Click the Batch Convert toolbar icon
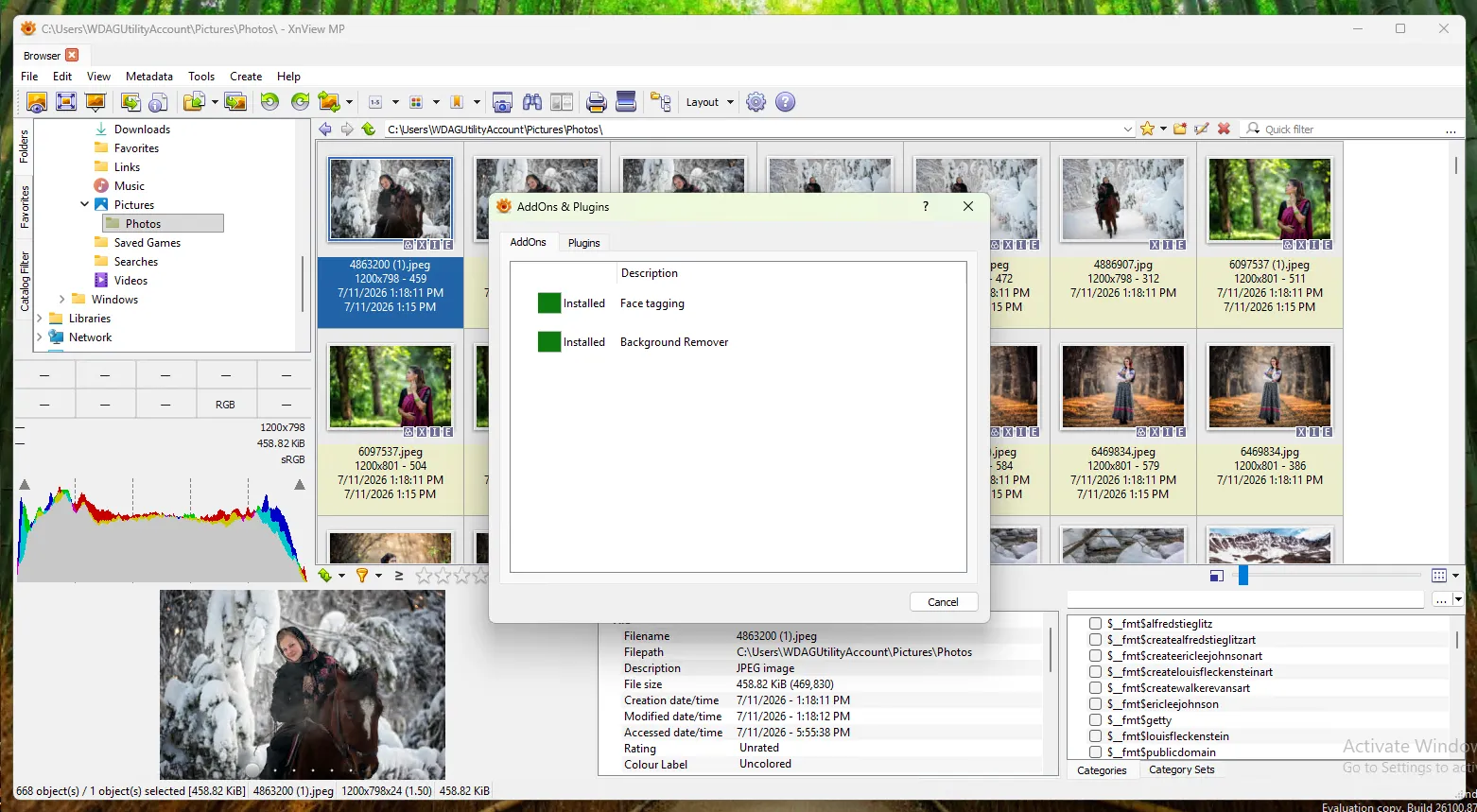 [235, 102]
